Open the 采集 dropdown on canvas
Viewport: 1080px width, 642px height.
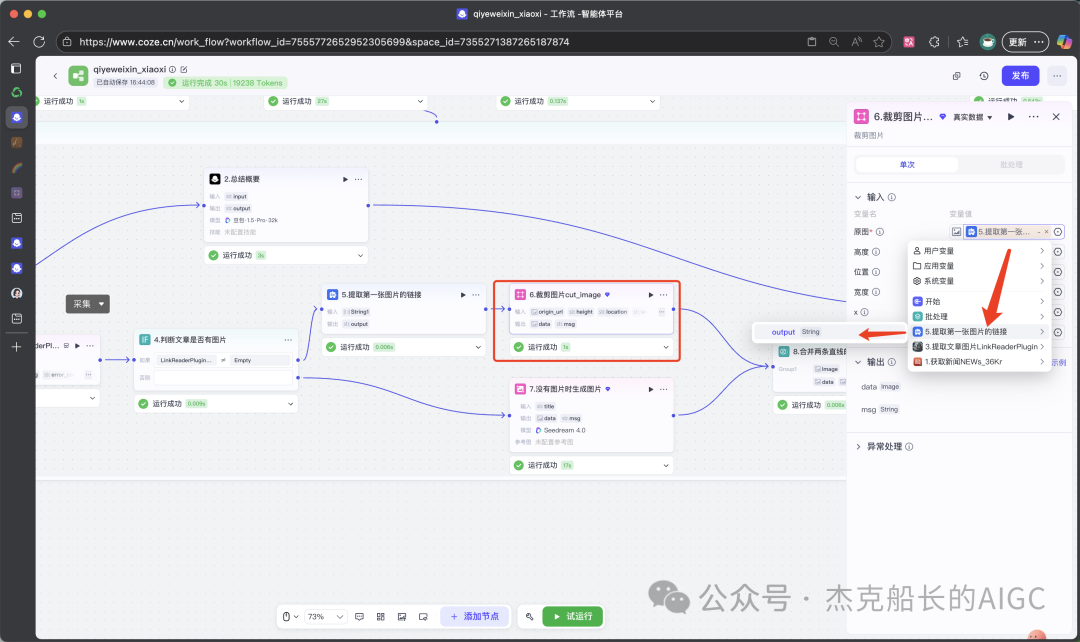[87, 304]
